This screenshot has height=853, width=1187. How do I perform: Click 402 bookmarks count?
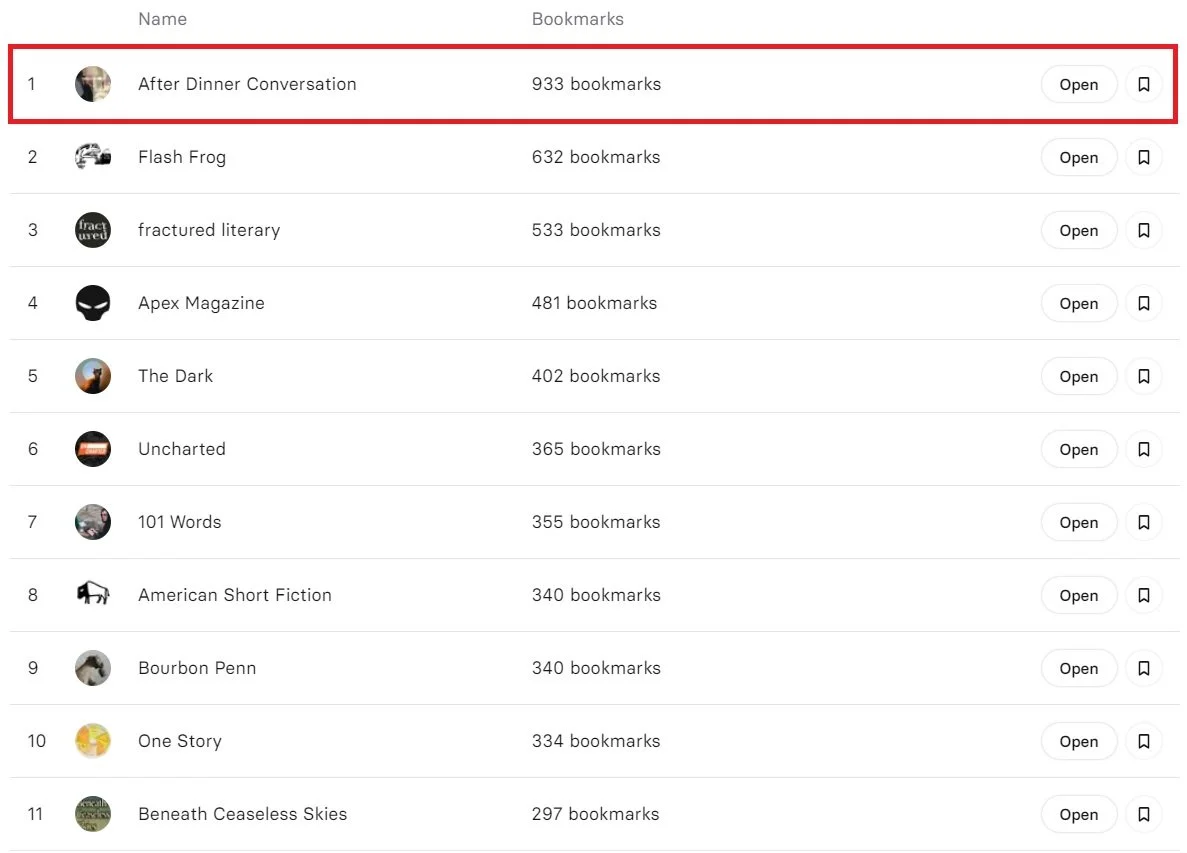tap(596, 376)
